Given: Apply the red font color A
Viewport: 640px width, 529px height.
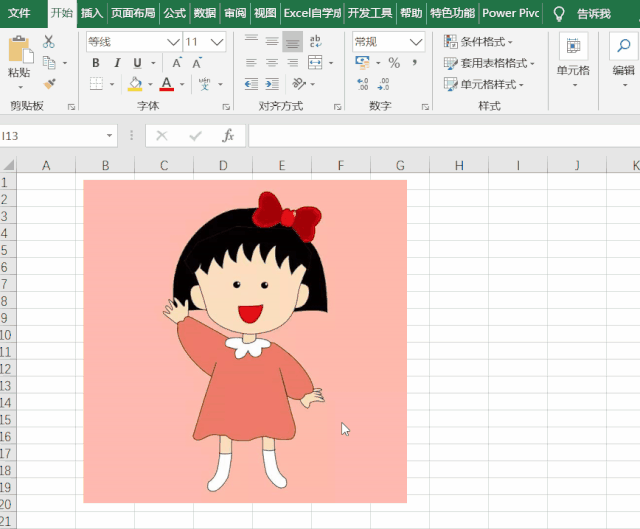Looking at the screenshot, I should 167,84.
